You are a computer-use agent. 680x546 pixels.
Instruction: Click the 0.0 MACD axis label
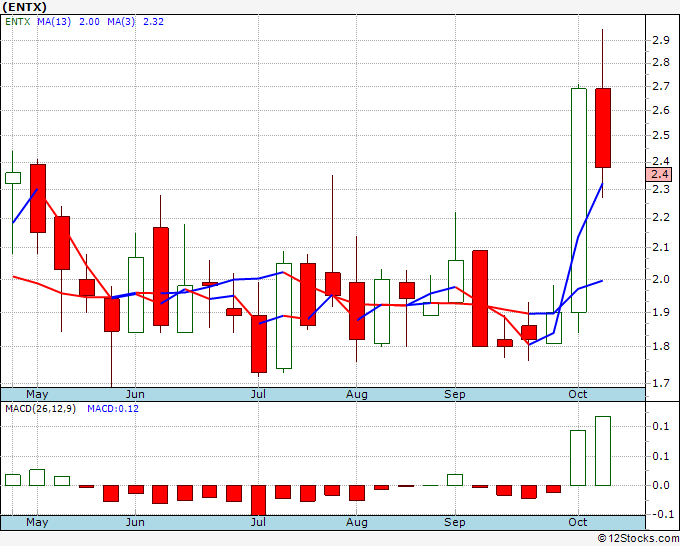click(661, 485)
